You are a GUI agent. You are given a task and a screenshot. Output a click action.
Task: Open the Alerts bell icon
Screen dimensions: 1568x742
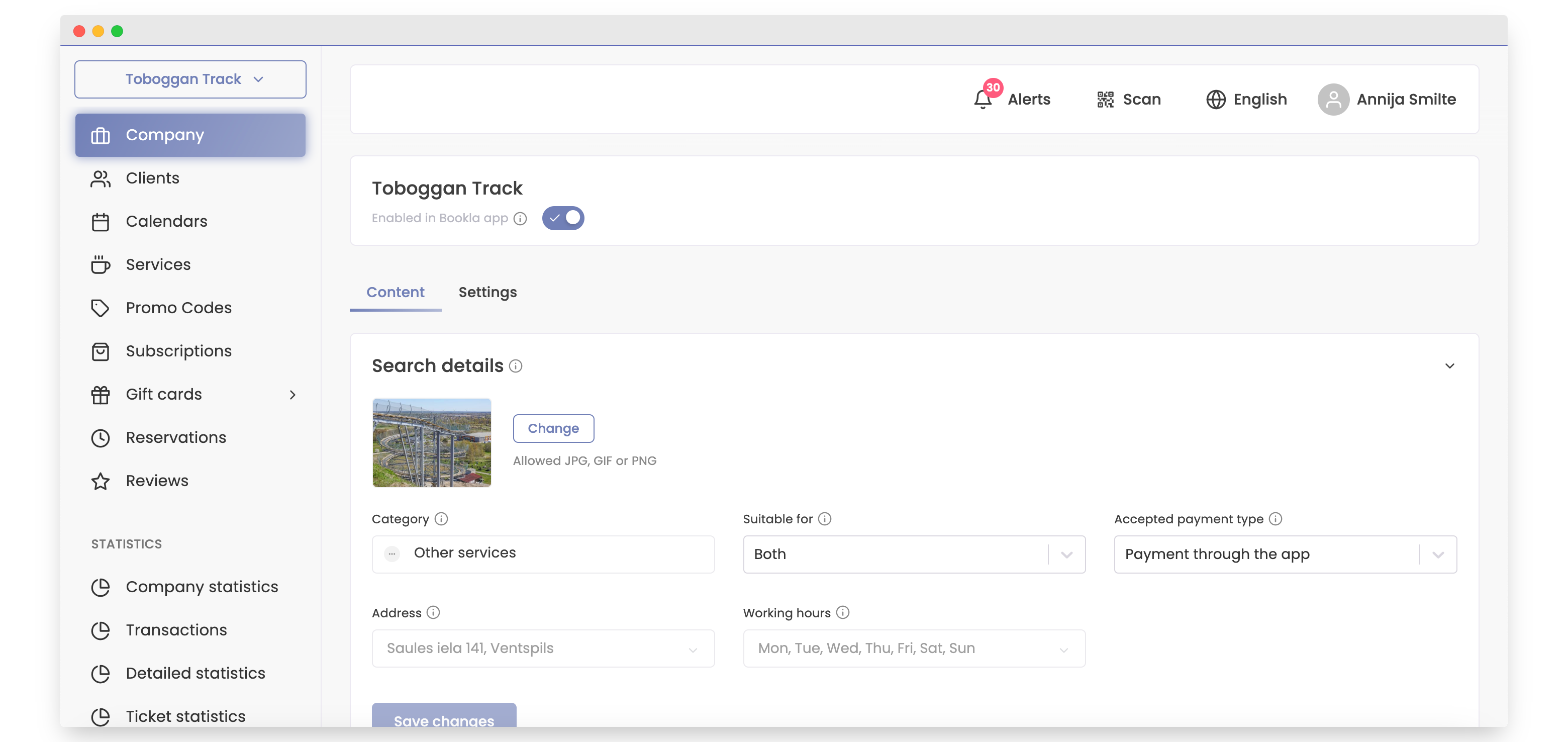[983, 99]
